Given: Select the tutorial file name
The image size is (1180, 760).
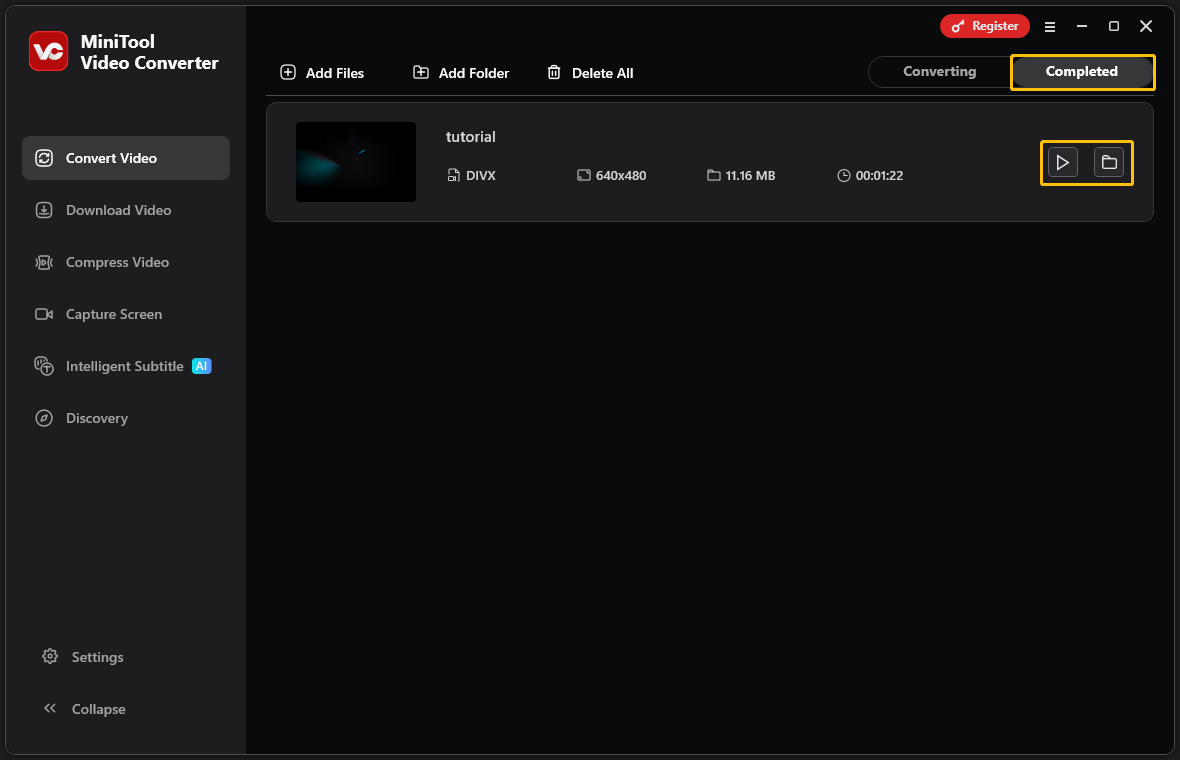Looking at the screenshot, I should (x=470, y=137).
